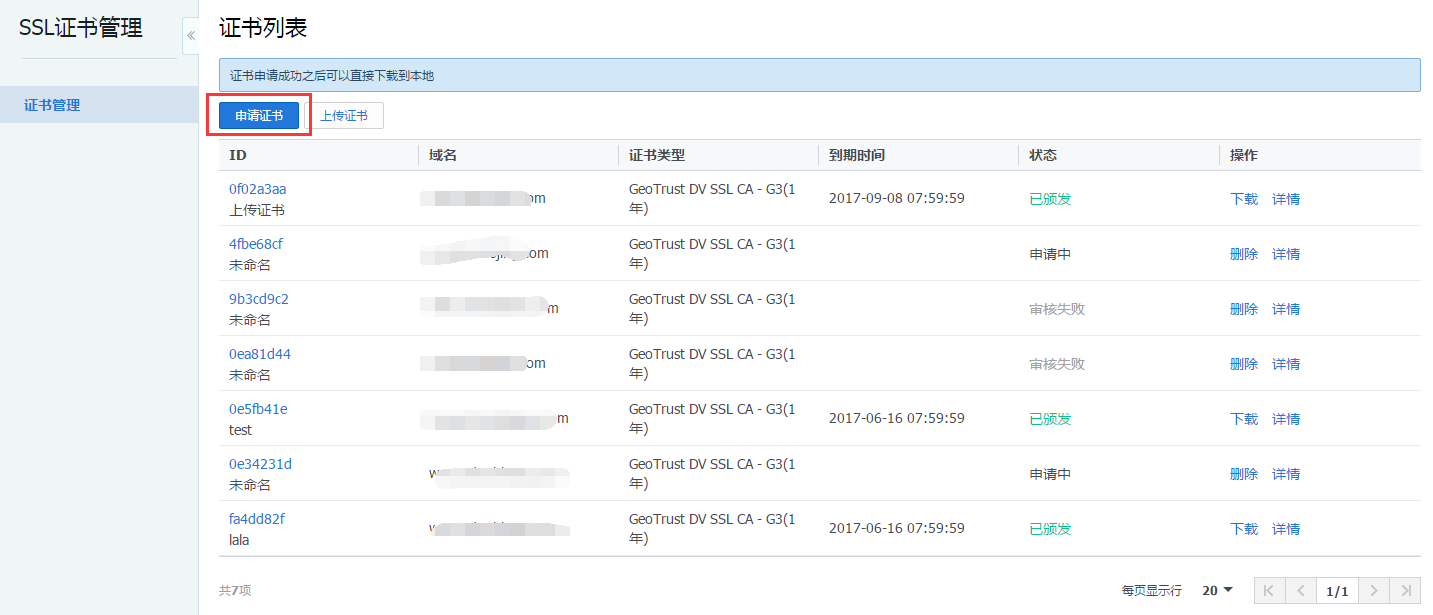The width and height of the screenshot is (1433, 615).
Task: Open certificate ID 4fbe68cf
Action: tap(256, 244)
